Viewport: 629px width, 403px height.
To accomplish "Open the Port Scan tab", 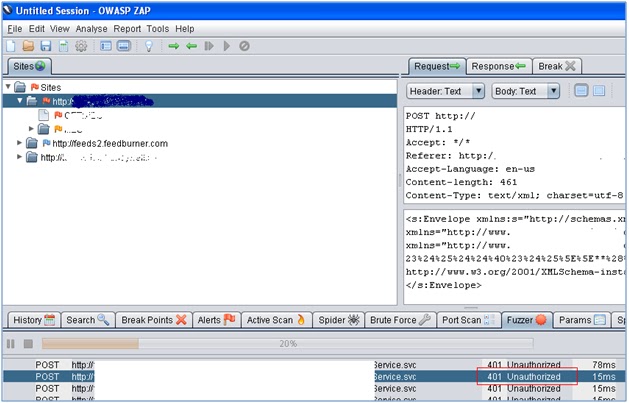I will pos(469,320).
